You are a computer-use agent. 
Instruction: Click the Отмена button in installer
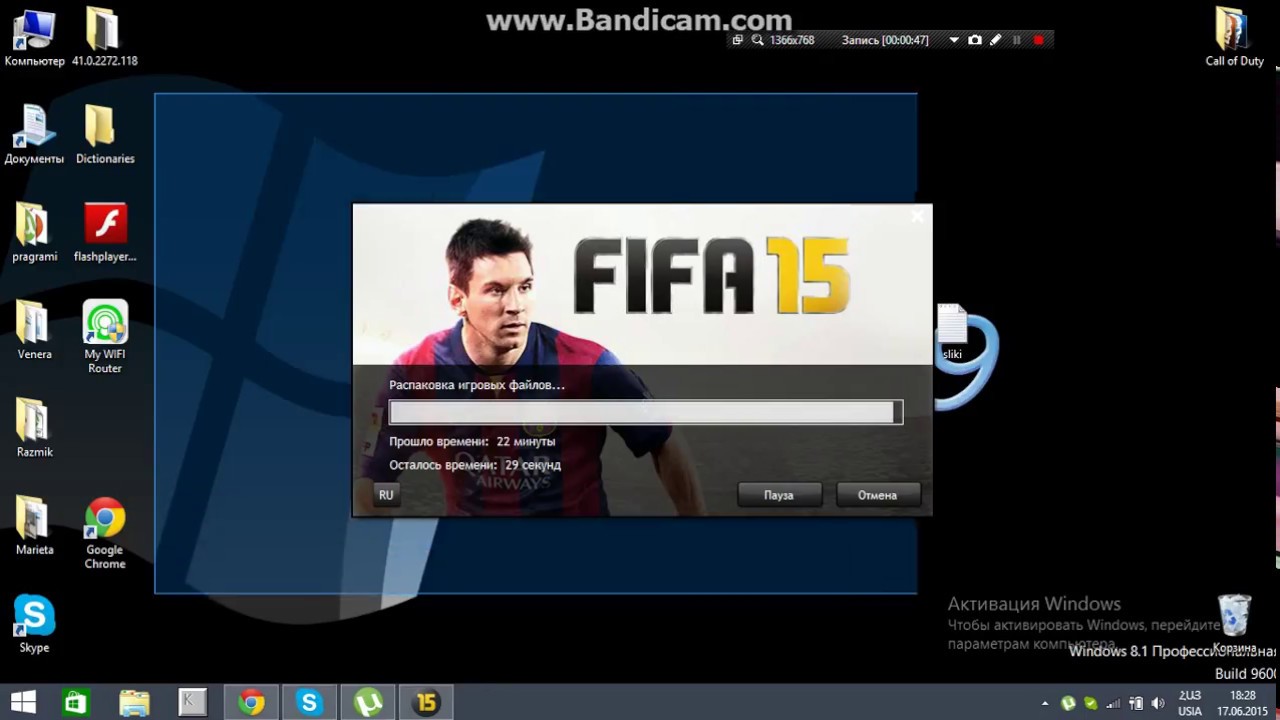tap(877, 495)
